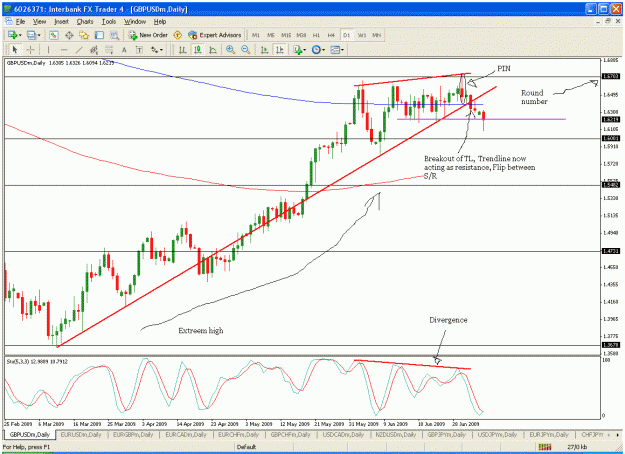Open a new chart window
This screenshot has height=454, width=625.
[12, 35]
